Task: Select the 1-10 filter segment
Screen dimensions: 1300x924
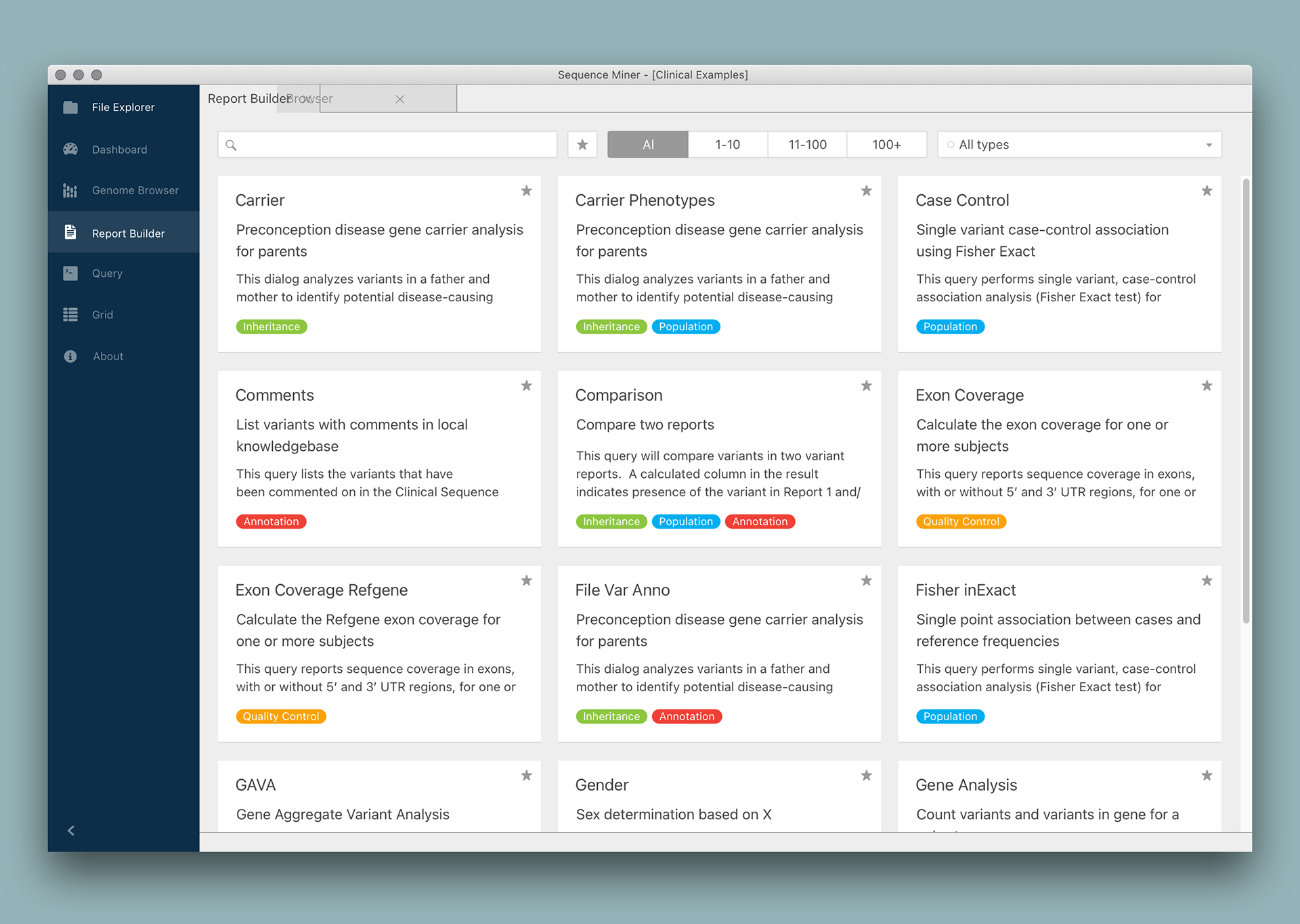Action: coord(728,144)
